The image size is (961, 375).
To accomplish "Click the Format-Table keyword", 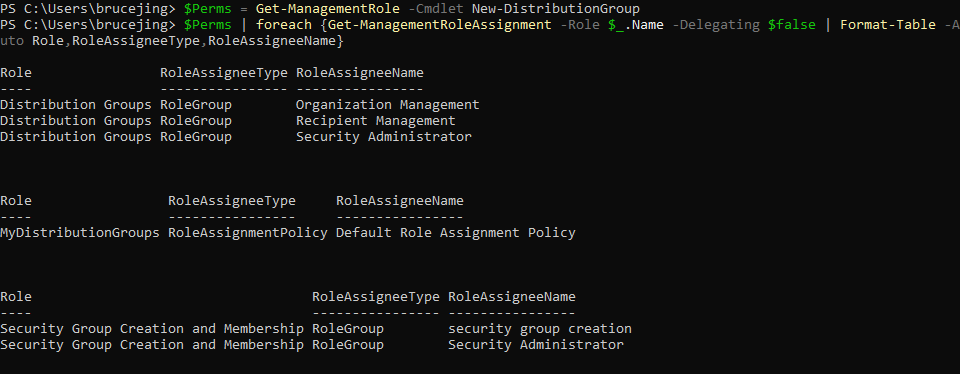I will point(888,25).
